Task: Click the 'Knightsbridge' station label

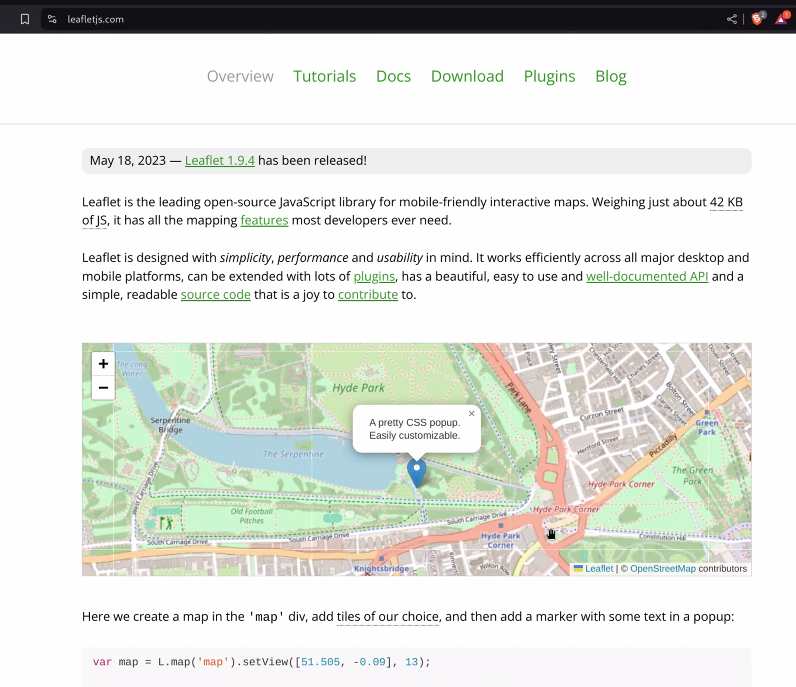Action: pyautogui.click(x=381, y=568)
